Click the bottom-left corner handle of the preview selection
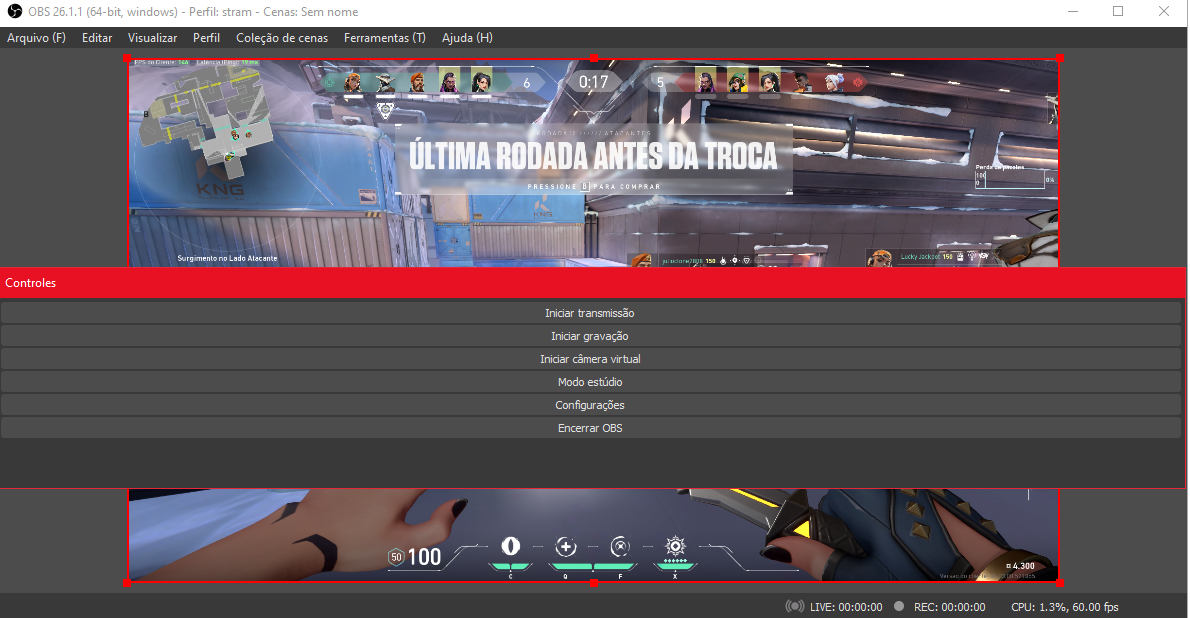Screen dimensions: 1190x618 point(128,583)
